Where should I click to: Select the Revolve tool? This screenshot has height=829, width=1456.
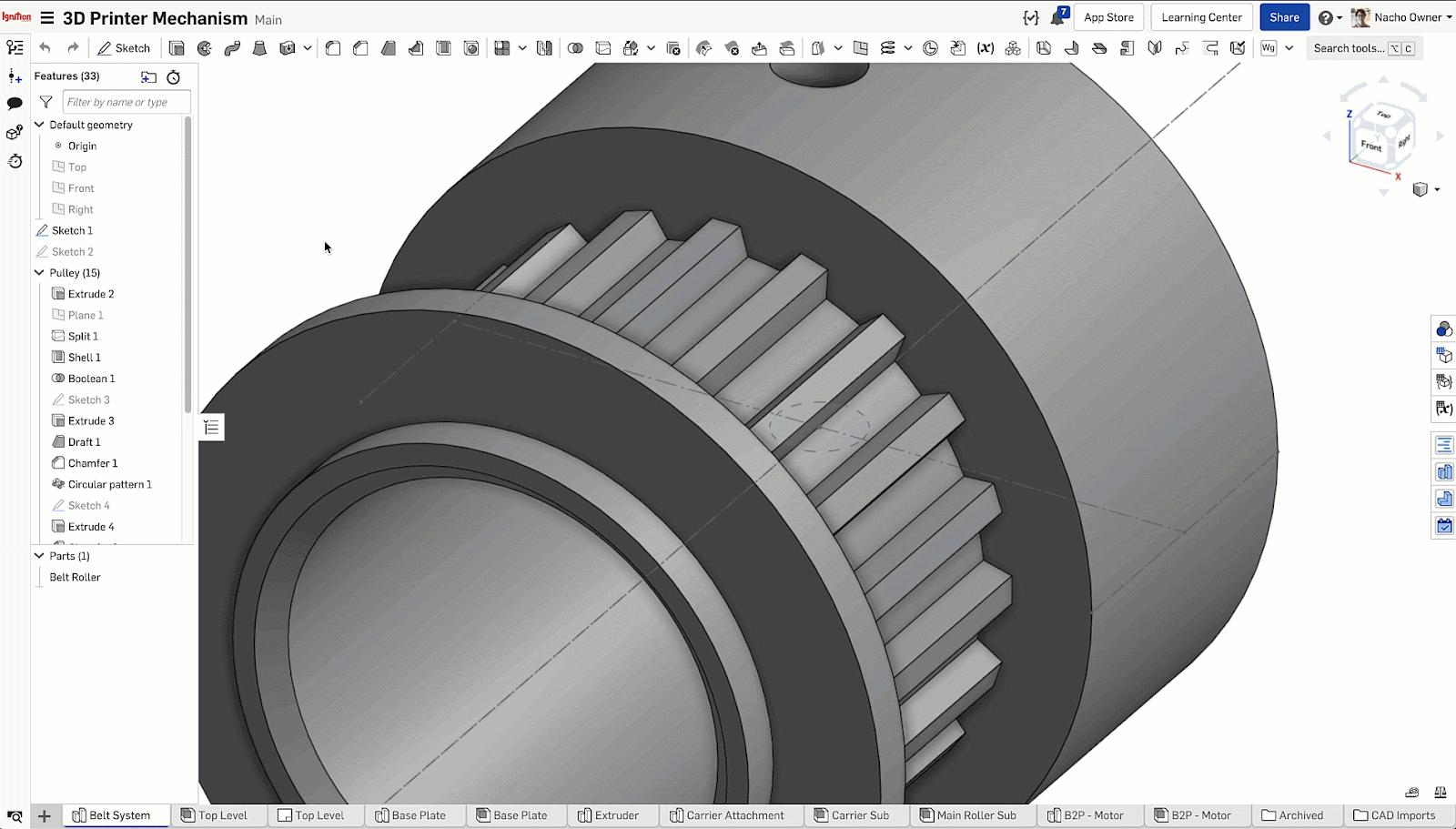click(205, 48)
